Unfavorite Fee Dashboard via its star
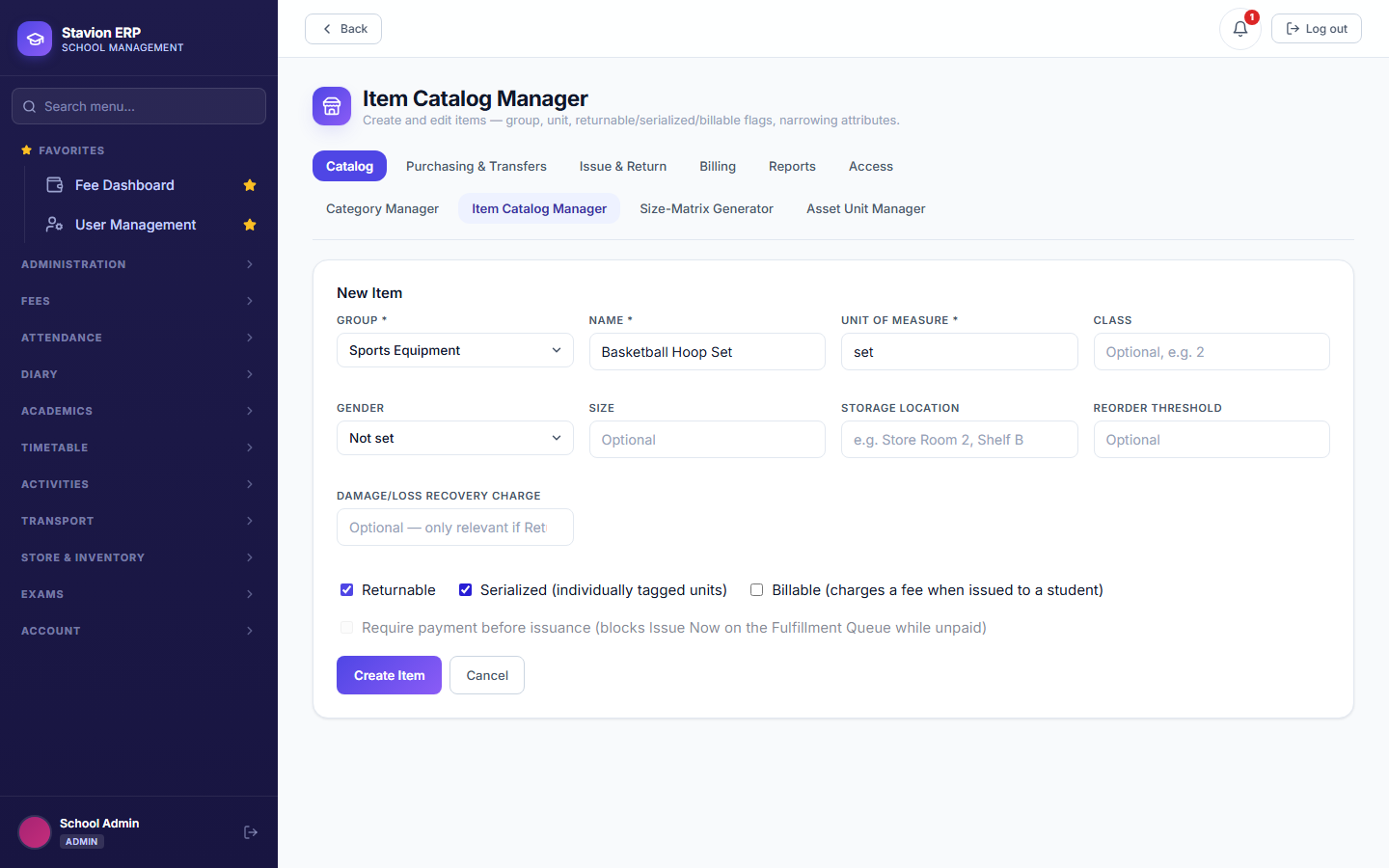Screen dimensions: 1389x868 250,185
